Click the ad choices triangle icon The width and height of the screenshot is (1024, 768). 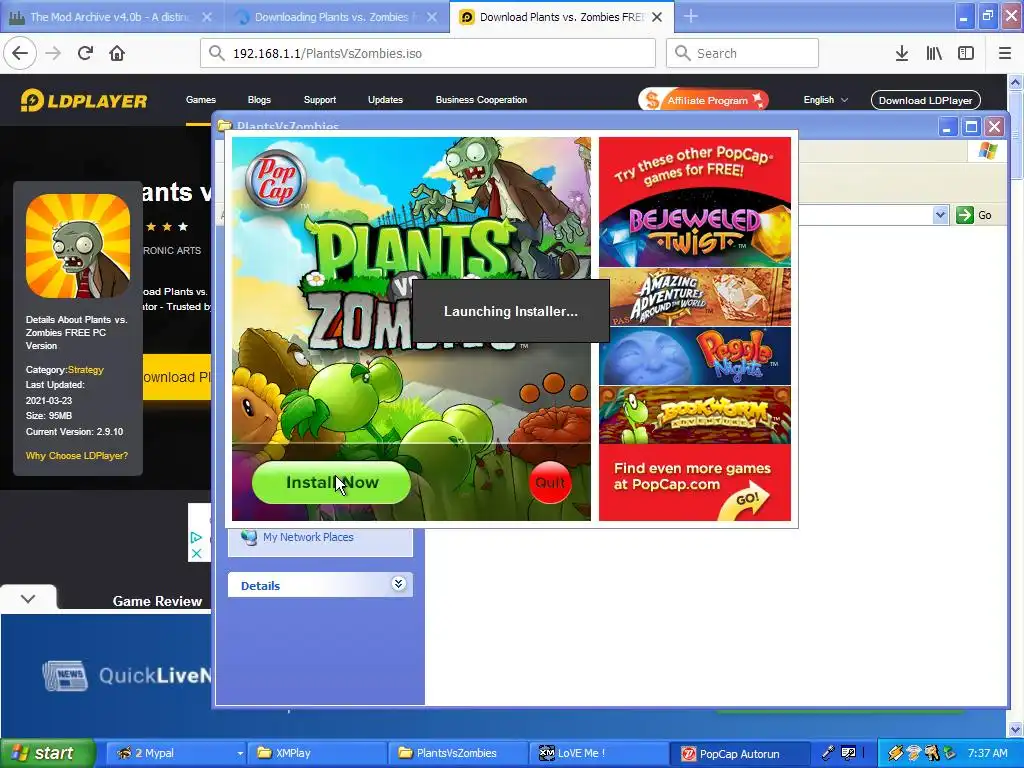click(196, 537)
